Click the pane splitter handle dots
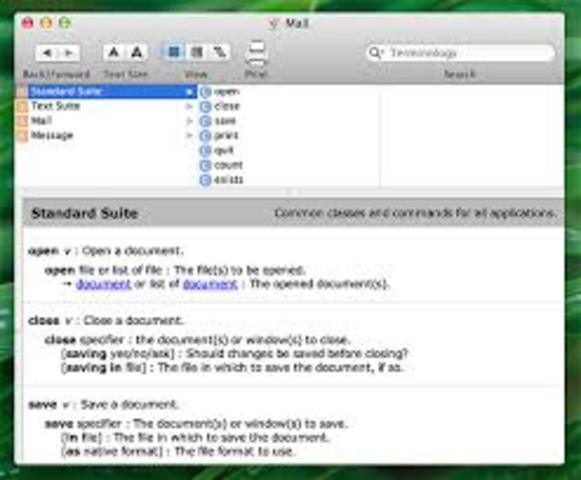 coord(293,192)
